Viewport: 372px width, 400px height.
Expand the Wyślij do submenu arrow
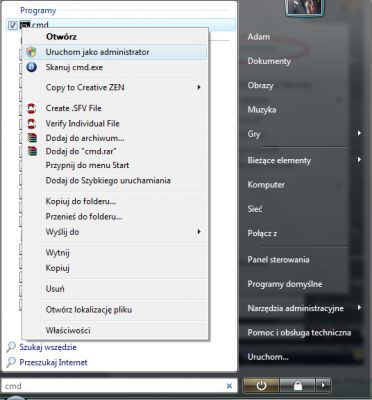[x=199, y=232]
